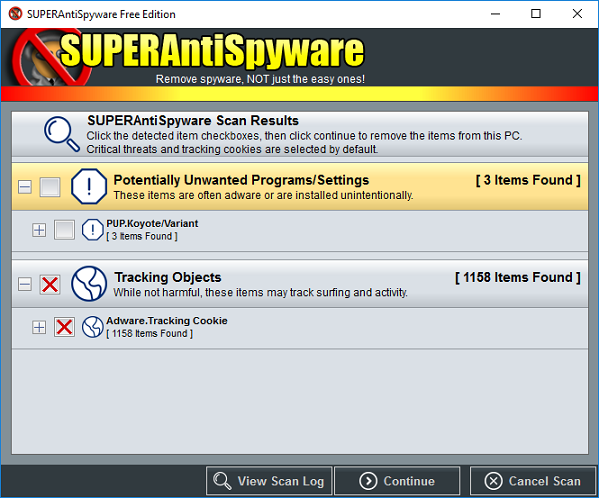Click Continue to remove selected items
Screen dimensions: 599x498
tap(397, 481)
